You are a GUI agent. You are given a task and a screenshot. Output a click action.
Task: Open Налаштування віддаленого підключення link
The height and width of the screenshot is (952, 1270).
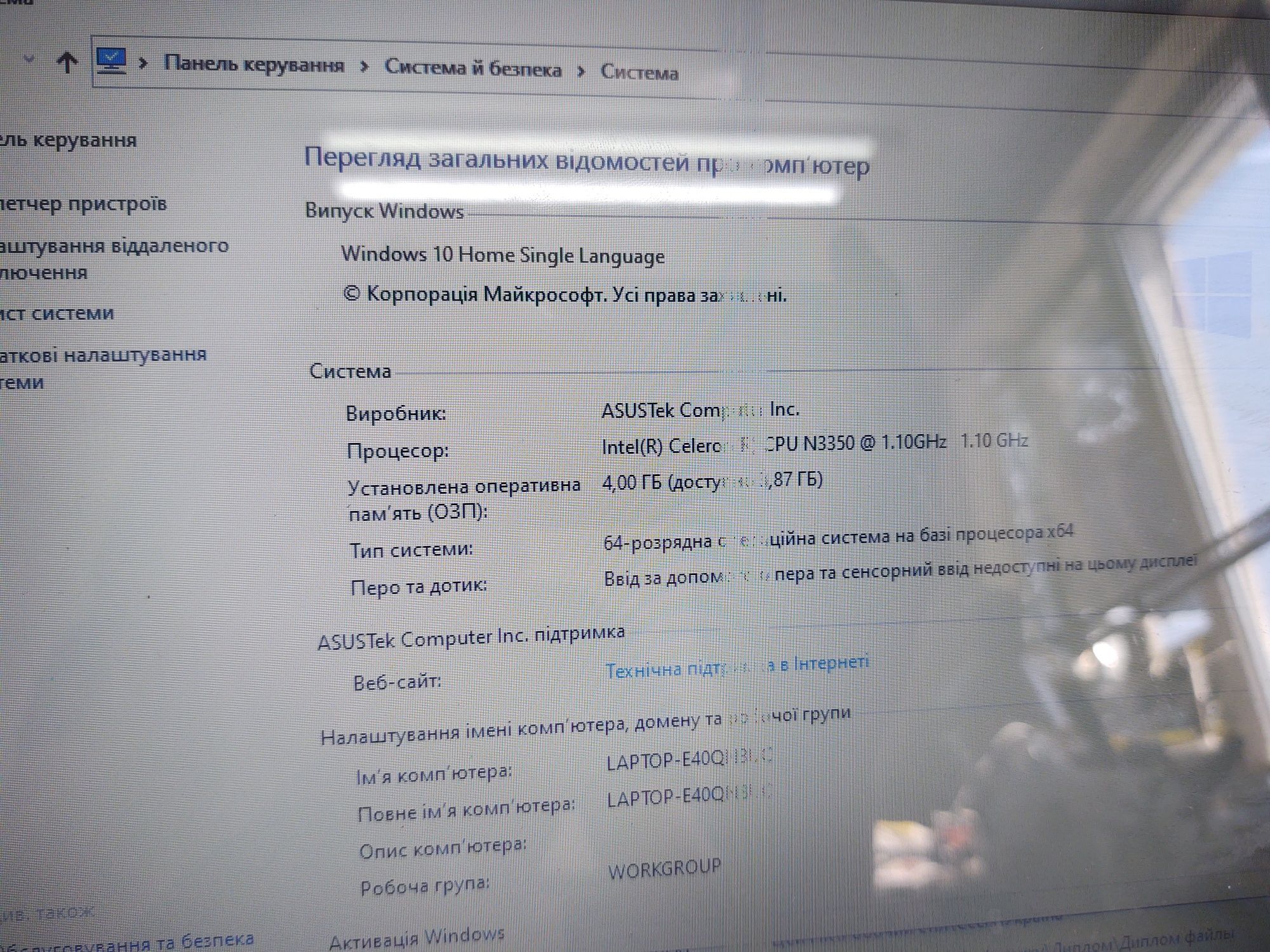114,259
